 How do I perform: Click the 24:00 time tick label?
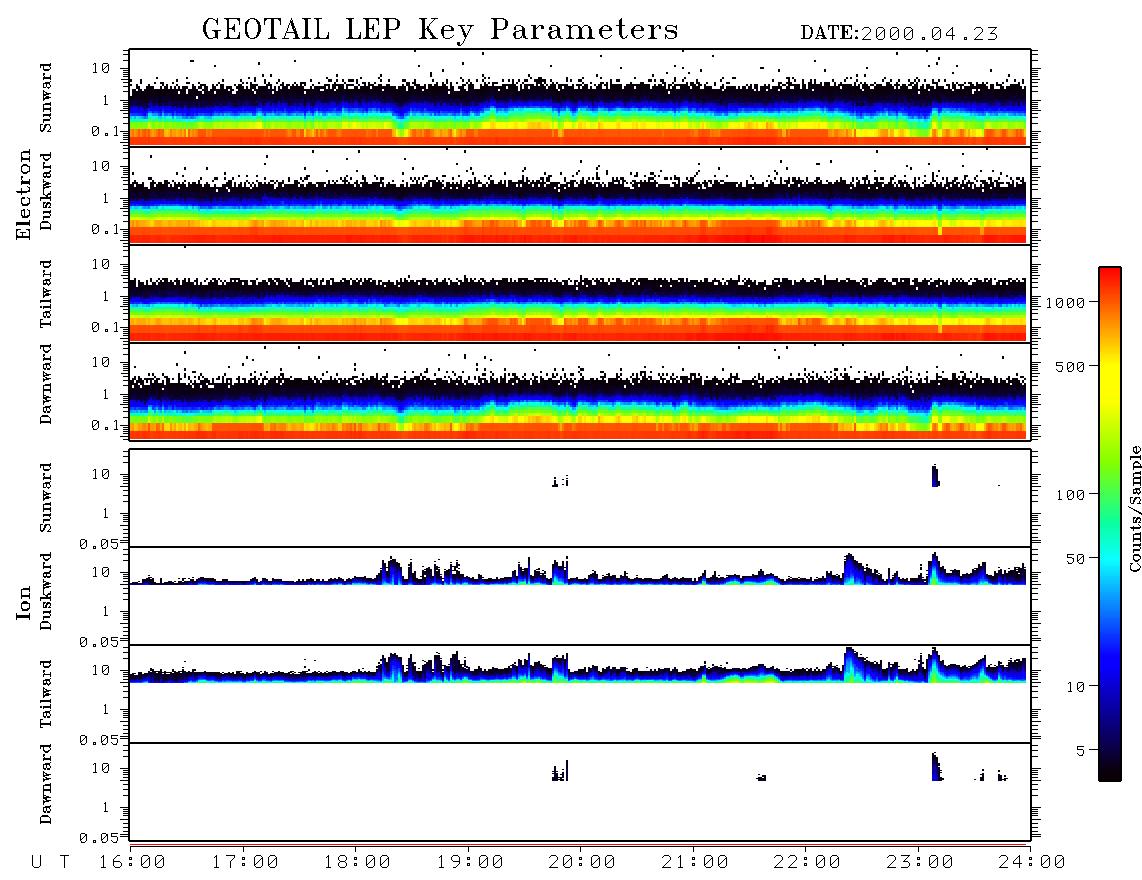click(x=1032, y=863)
